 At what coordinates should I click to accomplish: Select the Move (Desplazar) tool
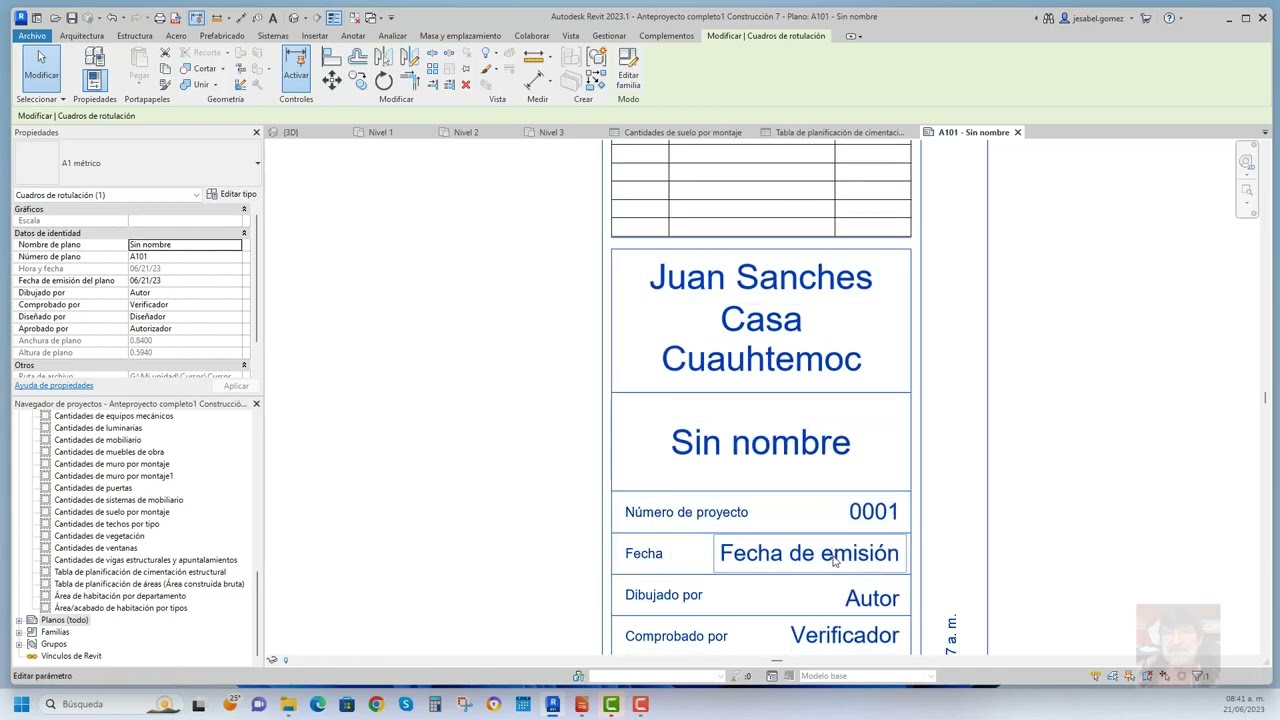point(332,82)
